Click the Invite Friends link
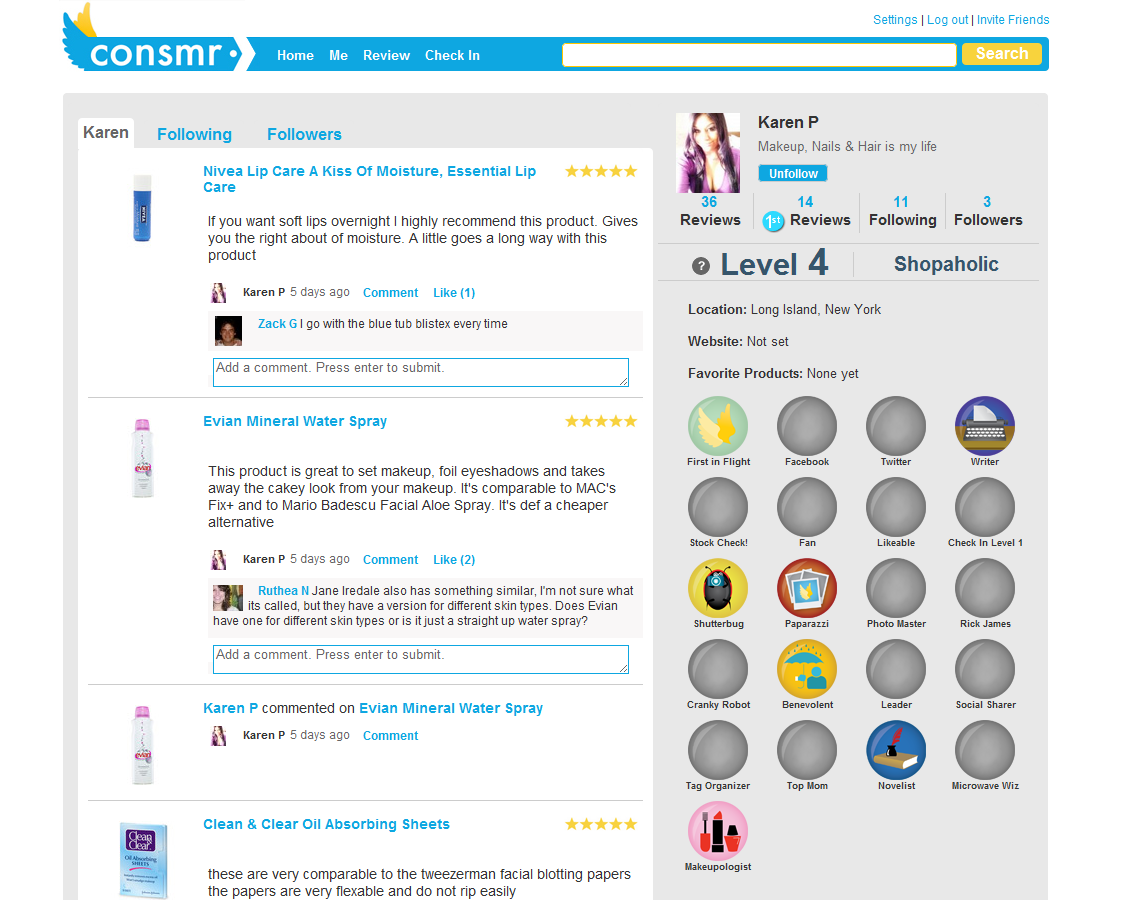The image size is (1123, 900). [x=1013, y=19]
